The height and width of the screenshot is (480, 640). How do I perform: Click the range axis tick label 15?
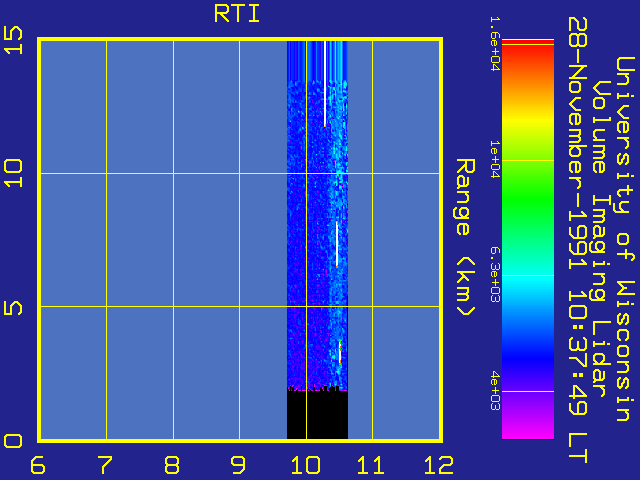coord(13,40)
